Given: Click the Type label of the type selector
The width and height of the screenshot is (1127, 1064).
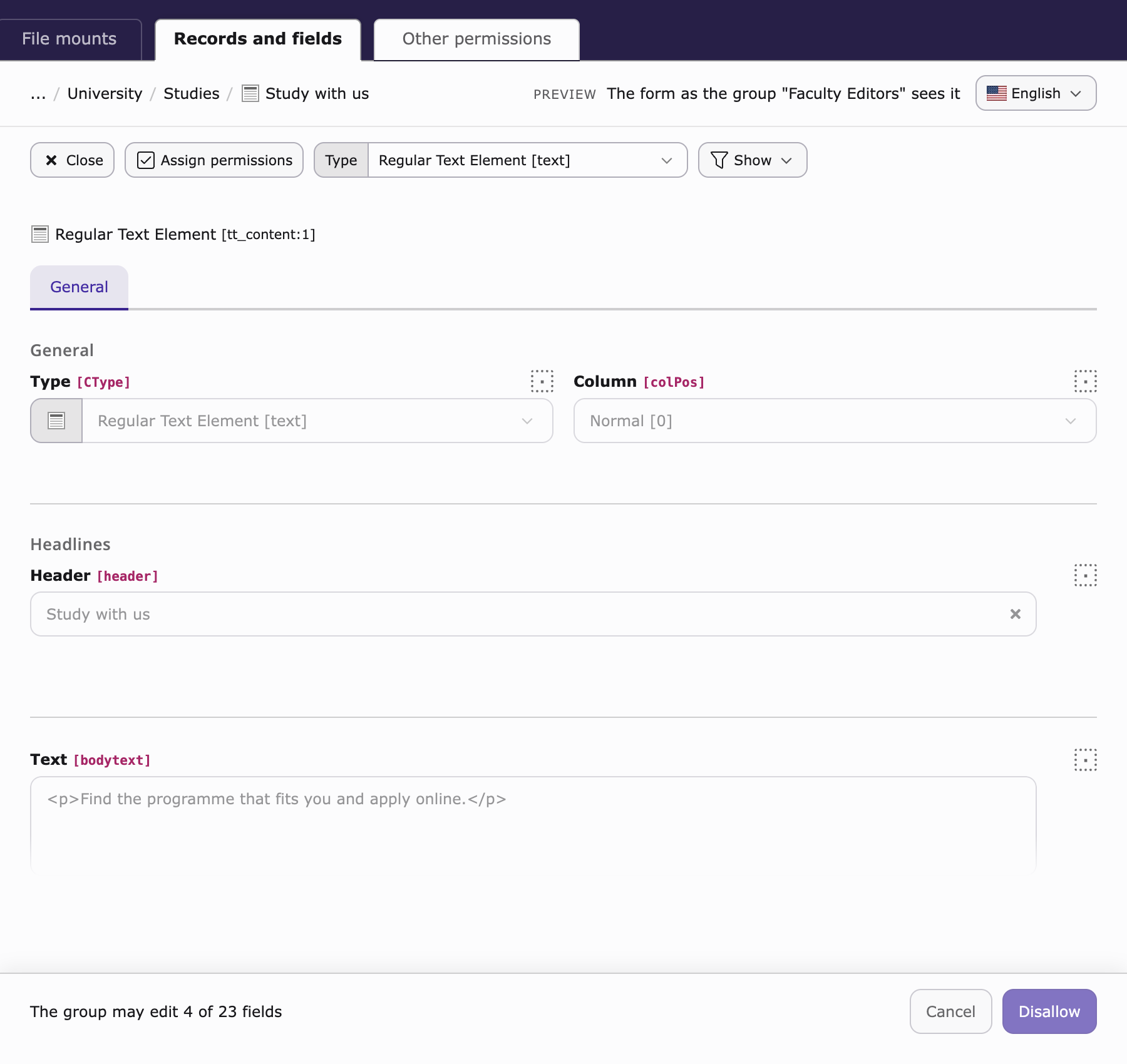Looking at the screenshot, I should tap(341, 160).
